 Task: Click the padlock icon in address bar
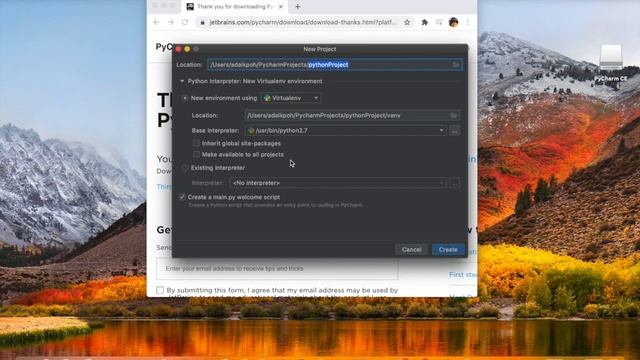coord(202,22)
